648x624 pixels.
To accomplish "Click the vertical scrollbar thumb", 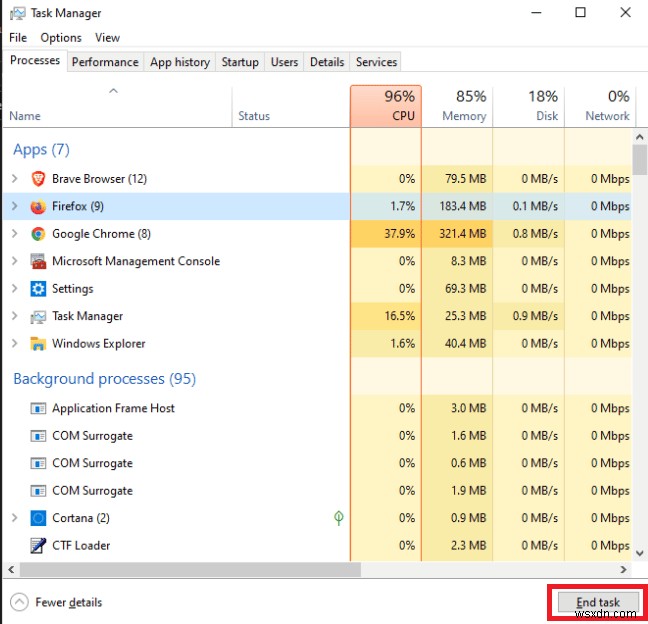I will (640, 160).
